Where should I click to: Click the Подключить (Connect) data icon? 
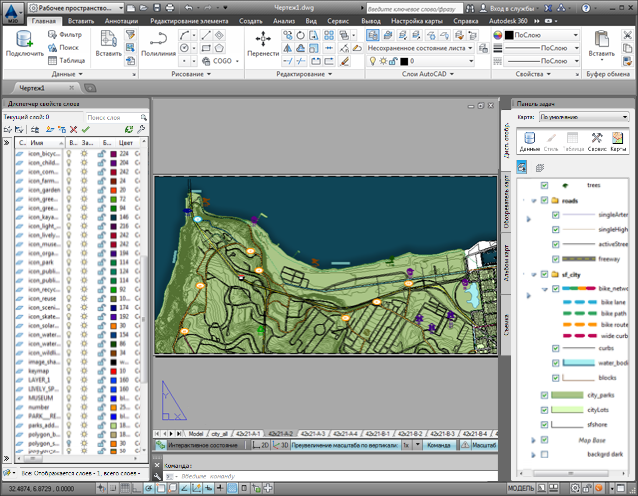pos(24,42)
